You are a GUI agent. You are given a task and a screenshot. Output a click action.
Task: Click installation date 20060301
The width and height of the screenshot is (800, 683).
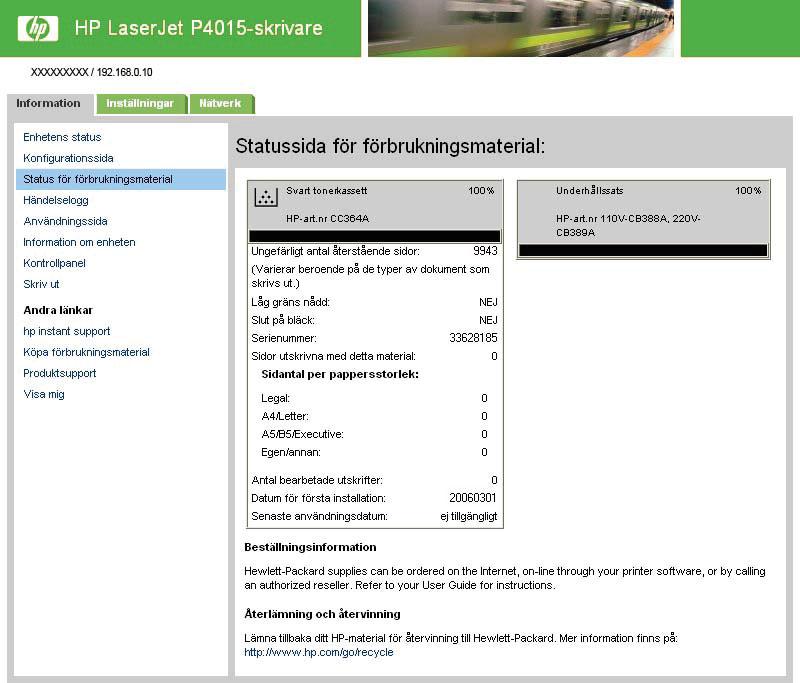472,498
